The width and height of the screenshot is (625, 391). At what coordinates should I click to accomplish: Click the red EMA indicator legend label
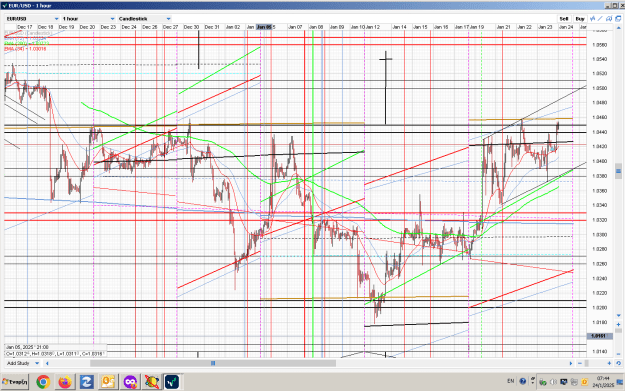pyautogui.click(x=25, y=49)
